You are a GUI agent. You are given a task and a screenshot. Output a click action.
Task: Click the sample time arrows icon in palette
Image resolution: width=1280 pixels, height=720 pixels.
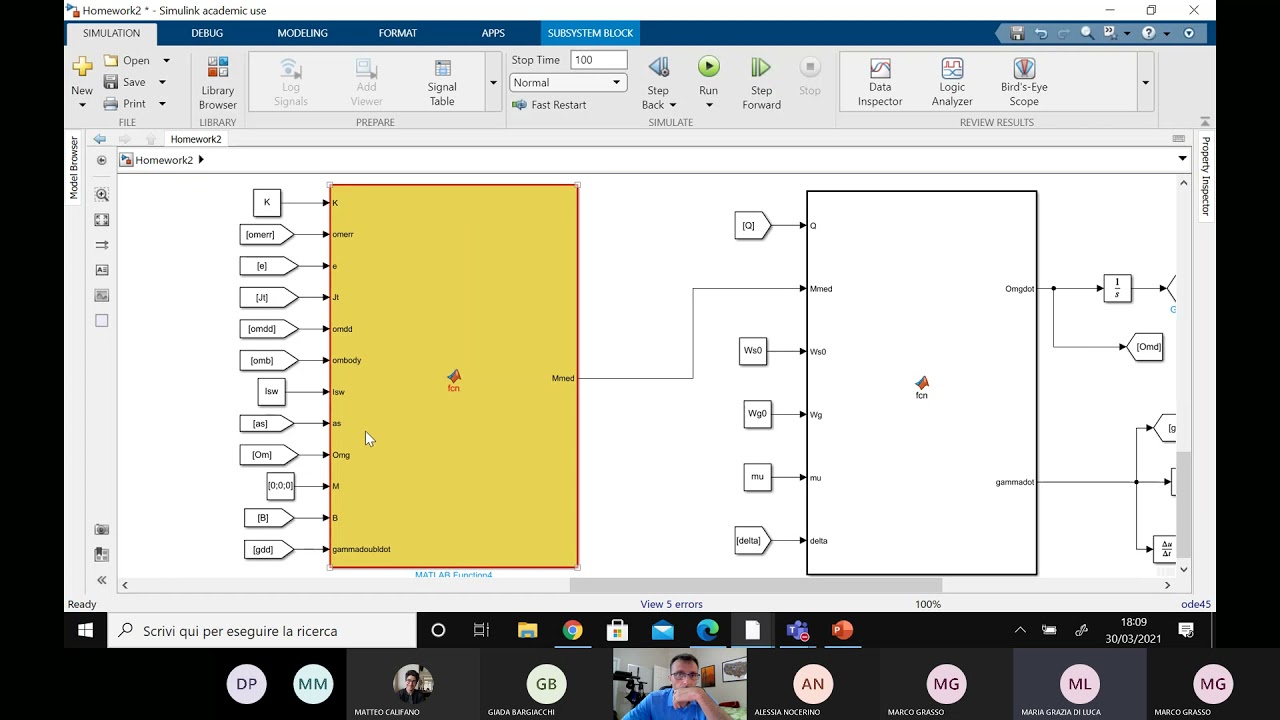101,245
